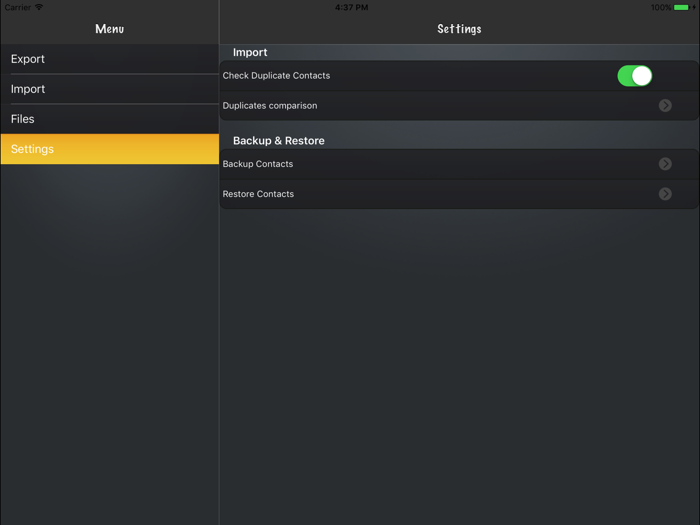Tap the Carrier text in status bar
The image size is (700, 525).
tap(17, 7)
